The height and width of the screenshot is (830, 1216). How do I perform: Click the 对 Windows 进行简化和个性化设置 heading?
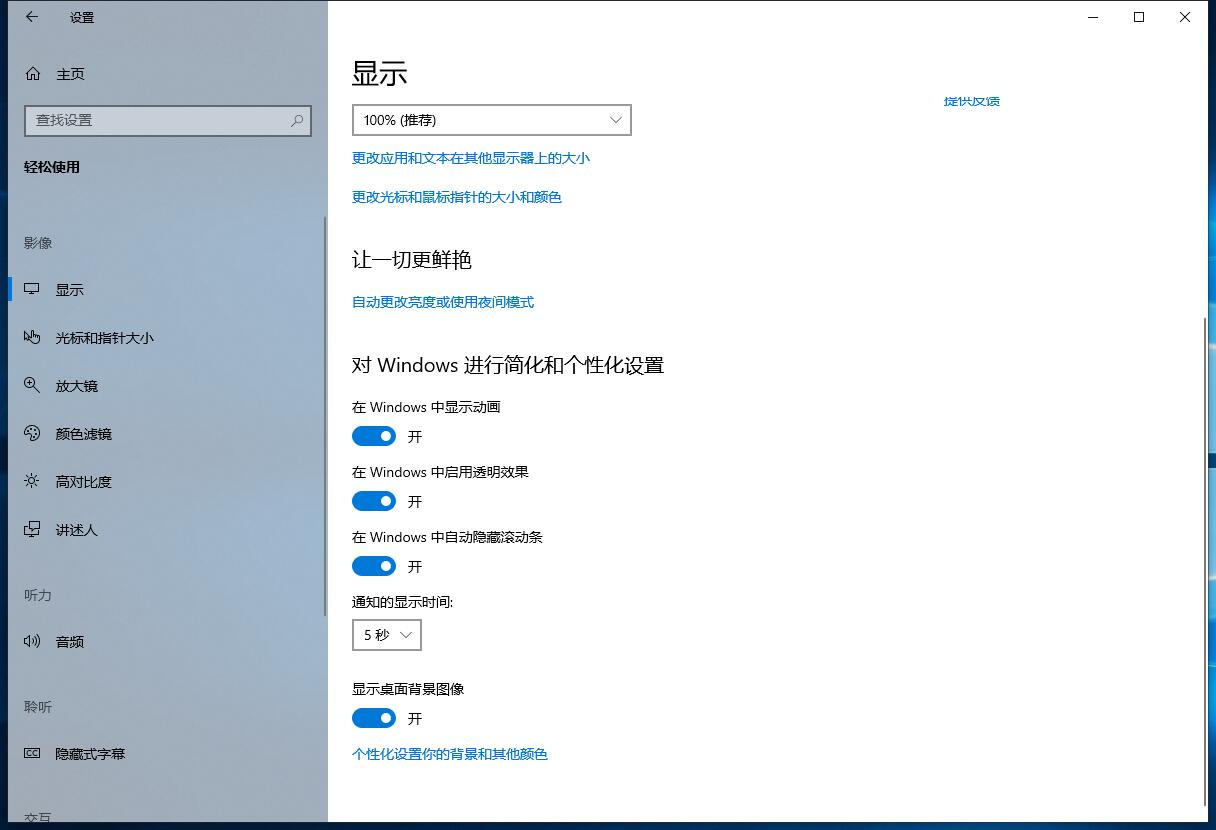[x=508, y=365]
